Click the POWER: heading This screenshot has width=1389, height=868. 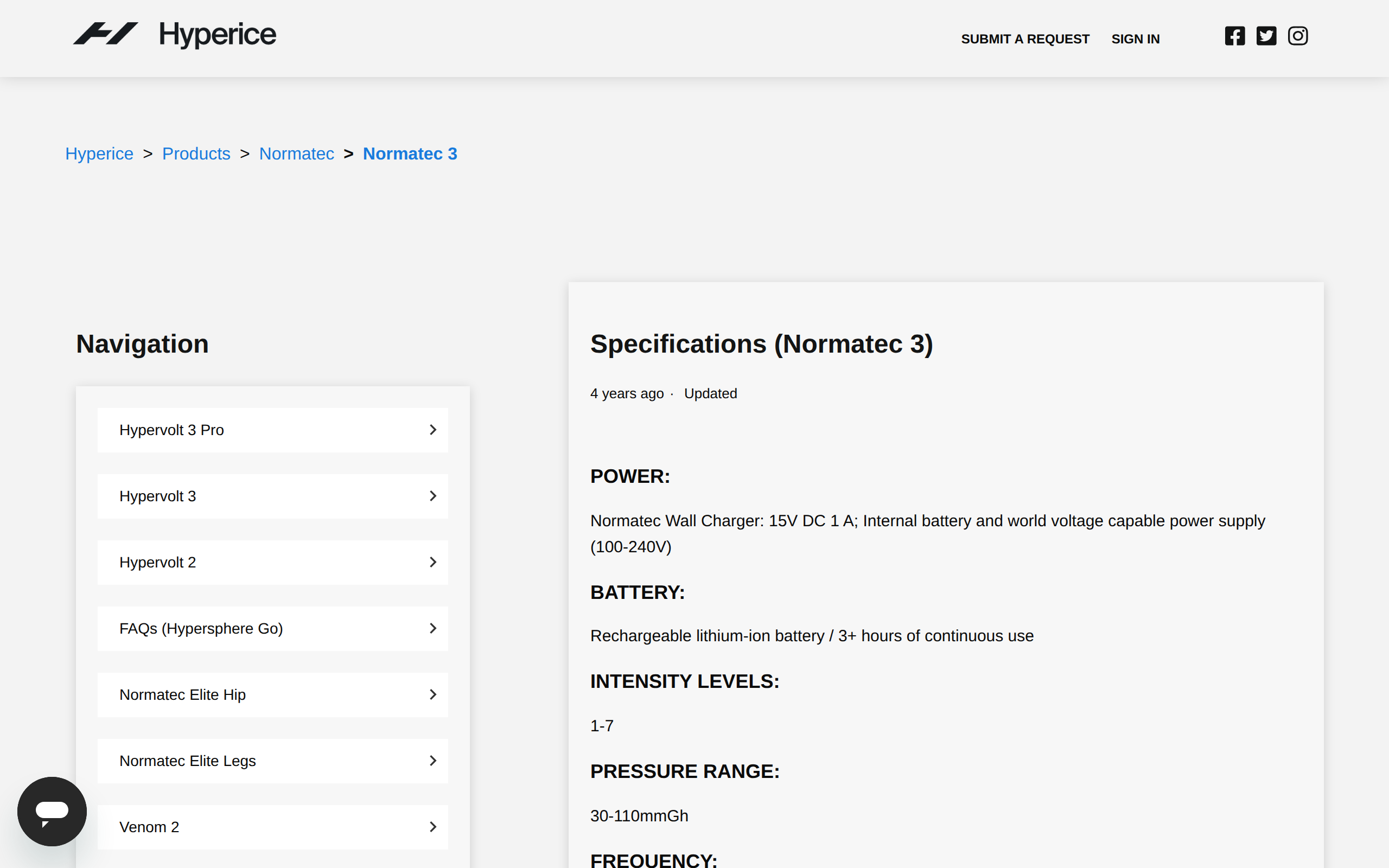630,476
